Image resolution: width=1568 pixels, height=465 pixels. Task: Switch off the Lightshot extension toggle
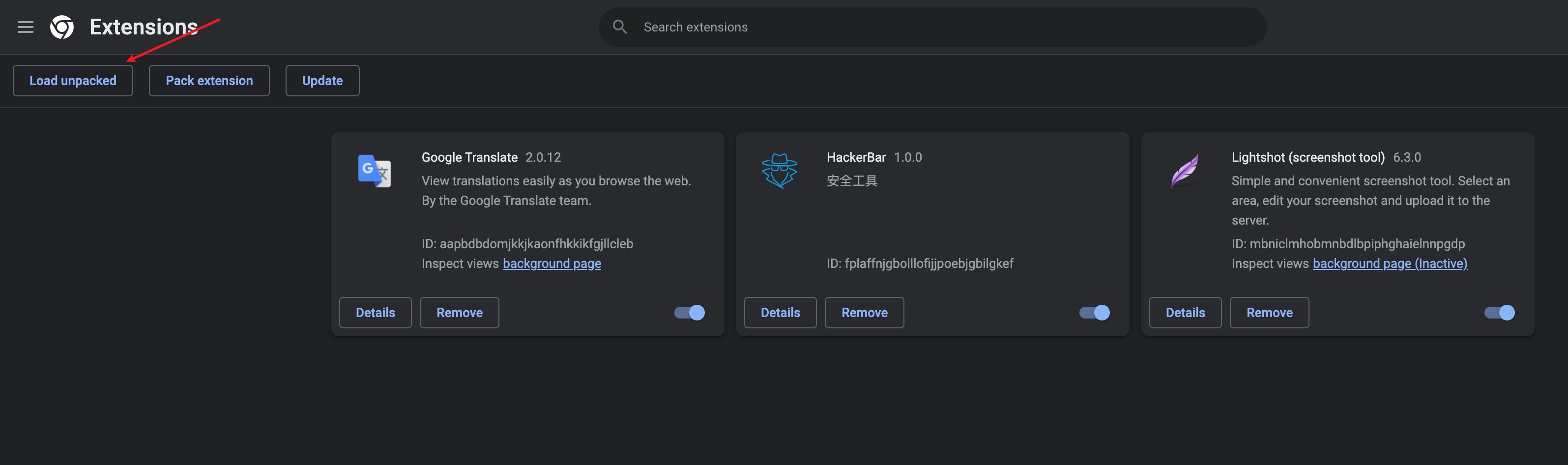[1499, 313]
